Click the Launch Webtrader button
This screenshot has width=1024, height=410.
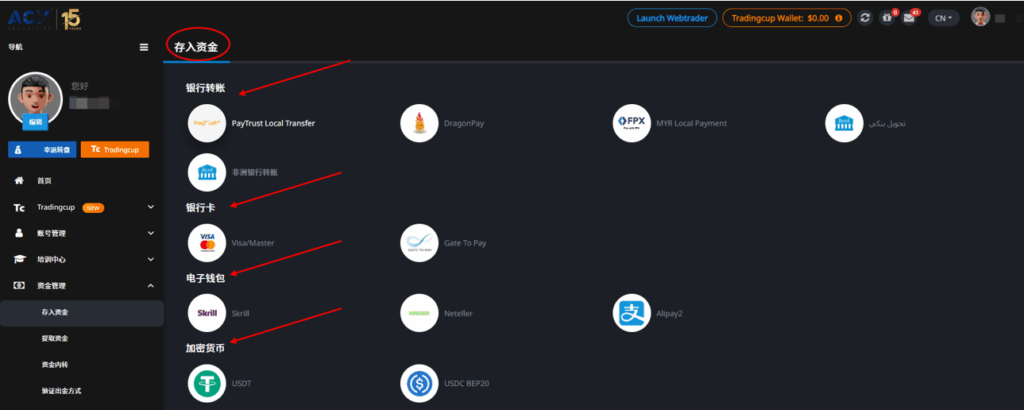pos(671,18)
